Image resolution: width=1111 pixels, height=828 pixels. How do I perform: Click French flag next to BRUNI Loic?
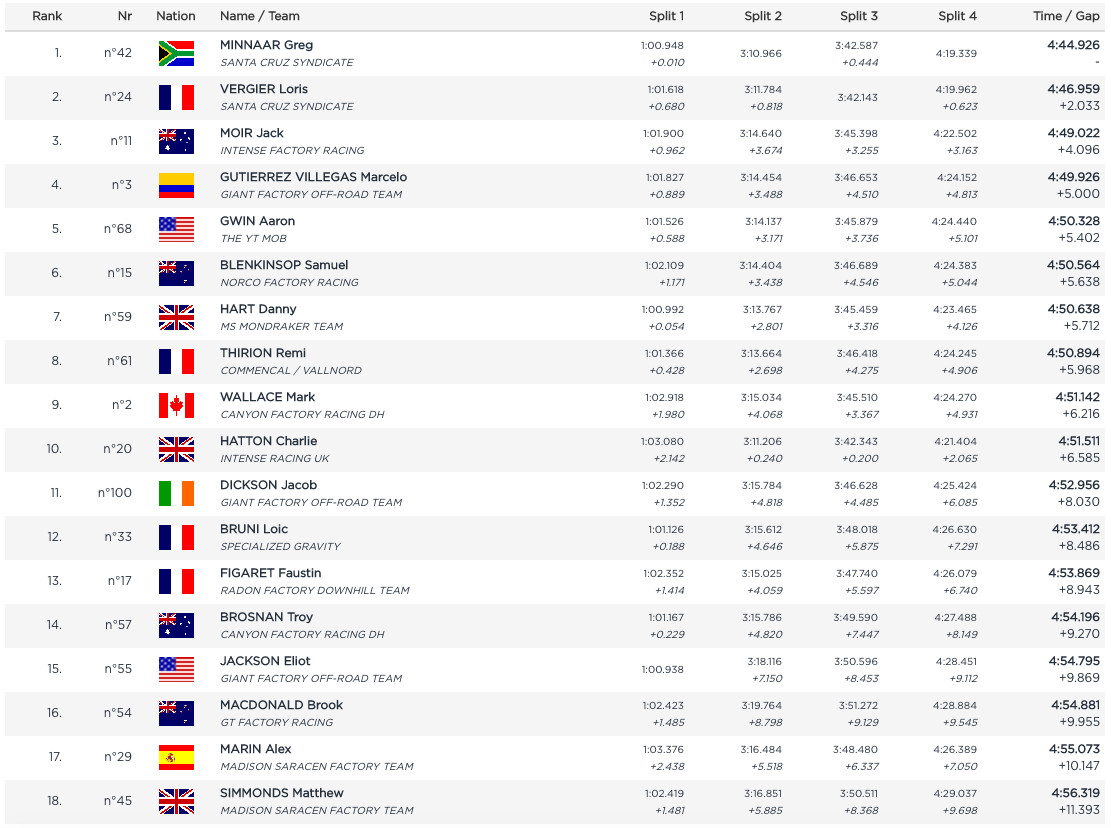pos(176,537)
